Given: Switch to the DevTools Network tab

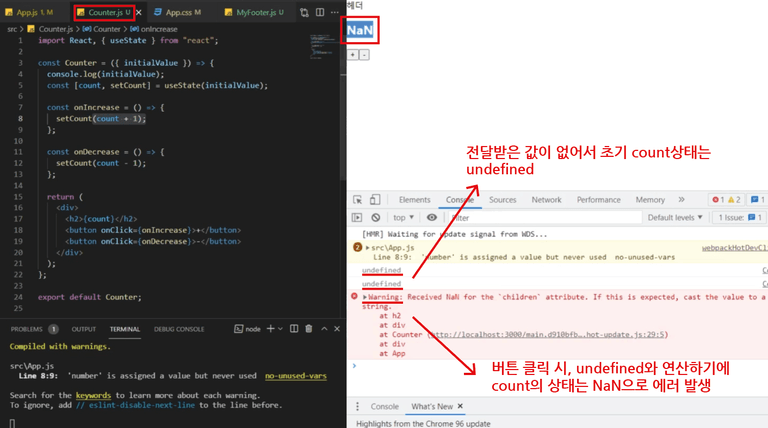Looking at the screenshot, I should point(547,200).
